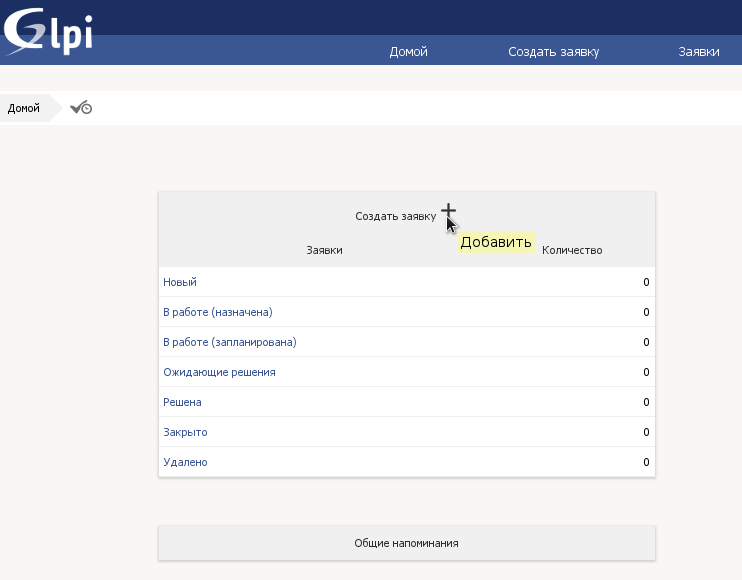Screen dimensions: 742x580
Task: Open the Решена tickets link
Action: pyautogui.click(x=182, y=402)
